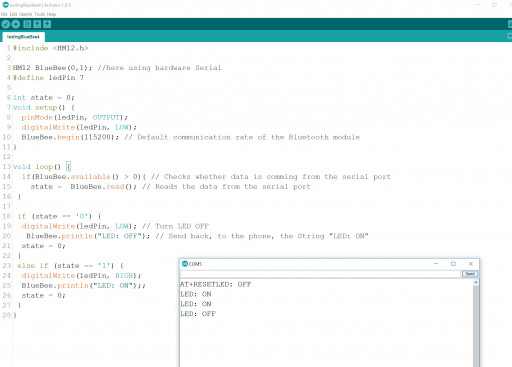The image size is (512, 367).
Task: Click the last 'LED: OFF' serial output line
Action: (x=198, y=314)
